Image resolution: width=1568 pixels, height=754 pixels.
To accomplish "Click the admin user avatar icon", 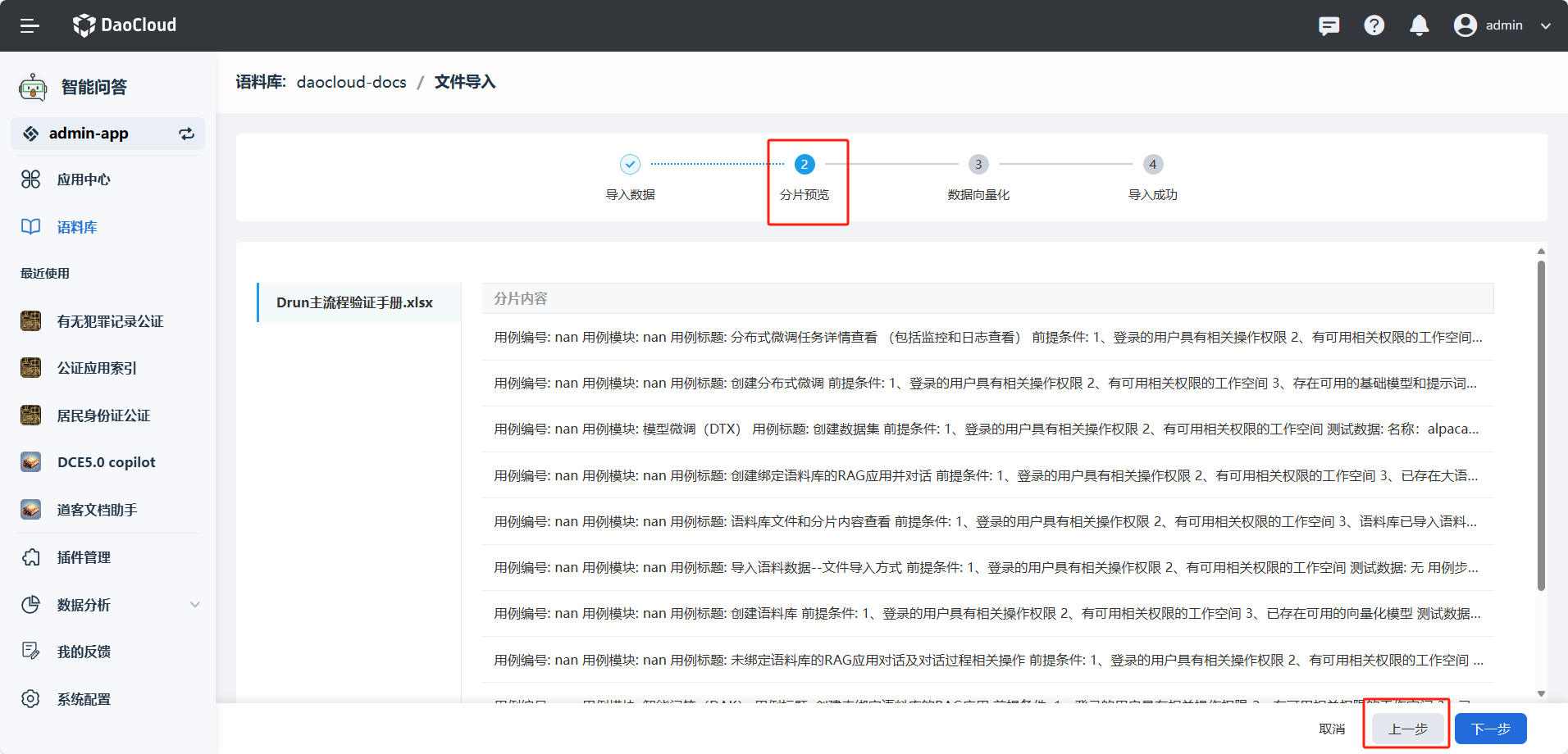I will [1465, 25].
